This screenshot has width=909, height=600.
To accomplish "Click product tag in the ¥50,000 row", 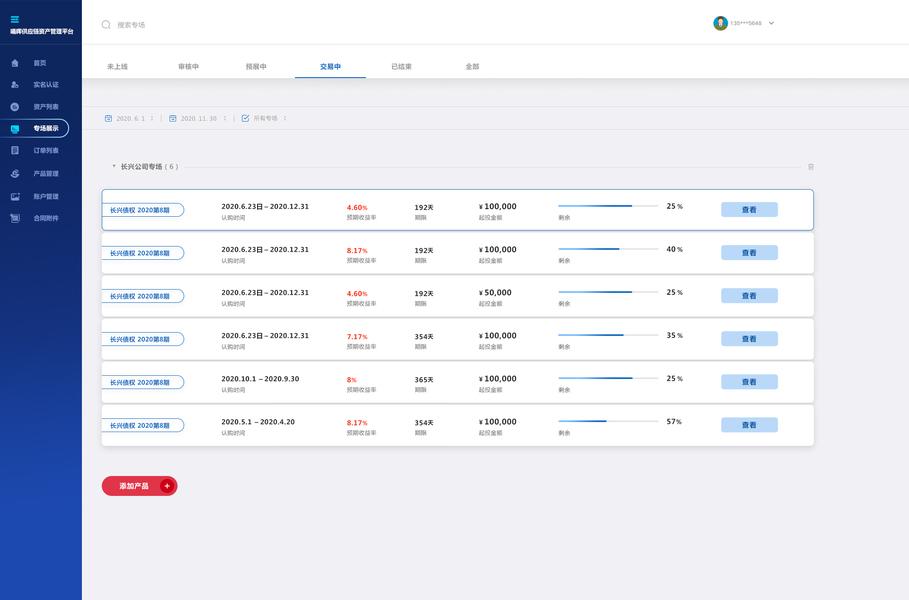I will [143, 296].
